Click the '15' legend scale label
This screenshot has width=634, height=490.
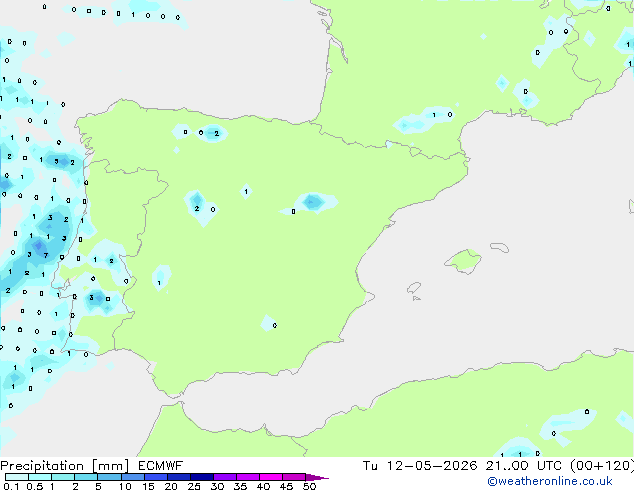coord(148,486)
